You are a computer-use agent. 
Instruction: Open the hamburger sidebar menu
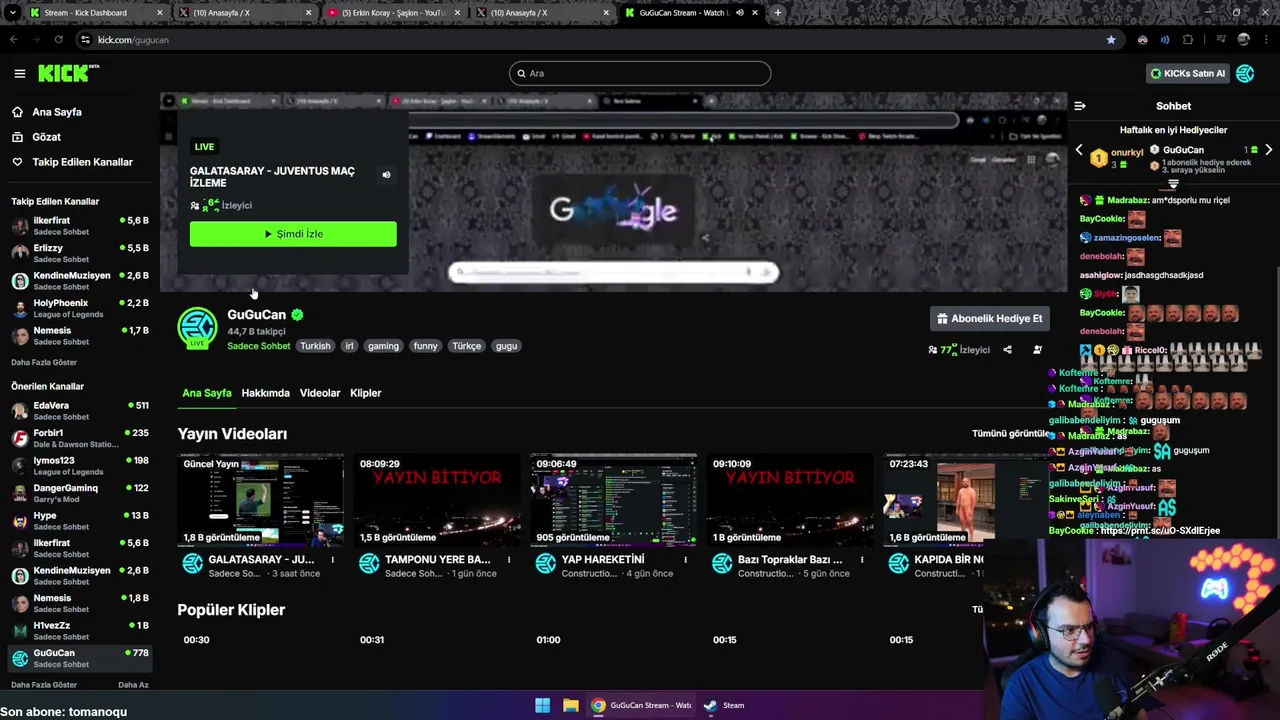(19, 73)
